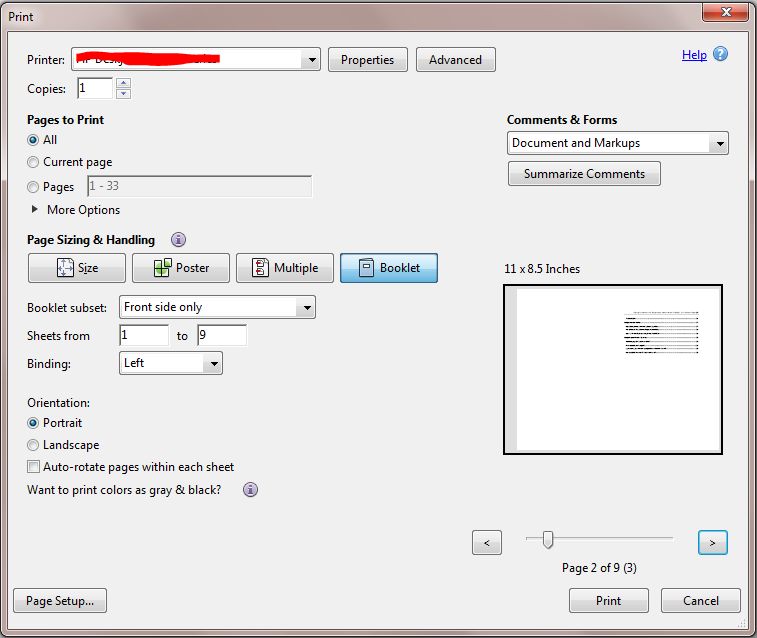Click the Page Sizing & Handling info icon
The width and height of the screenshot is (757, 638).
(x=178, y=239)
